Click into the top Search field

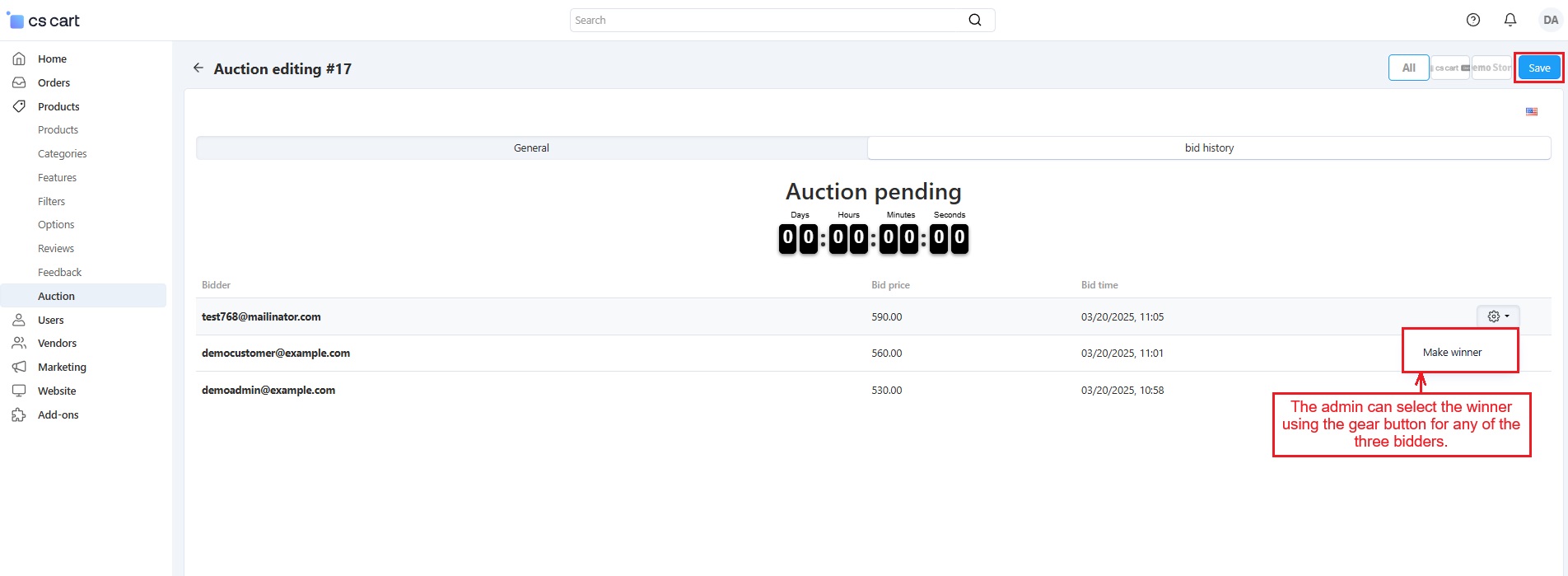(766, 20)
